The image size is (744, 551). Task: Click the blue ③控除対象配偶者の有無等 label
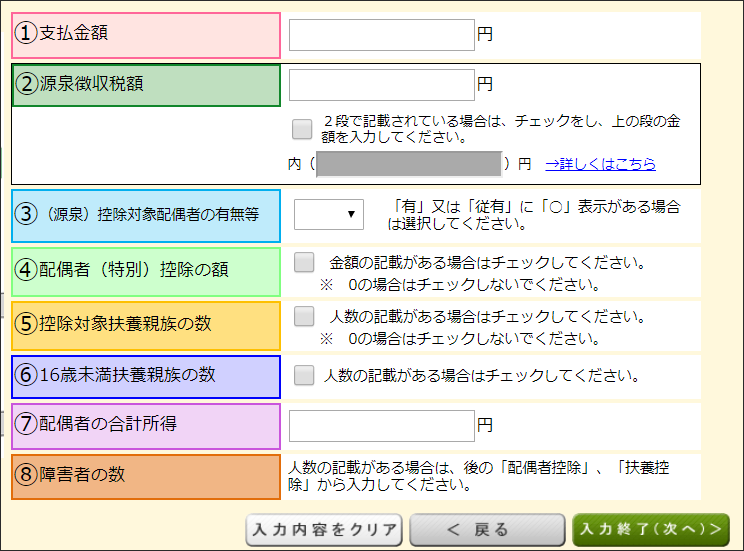coord(146,215)
